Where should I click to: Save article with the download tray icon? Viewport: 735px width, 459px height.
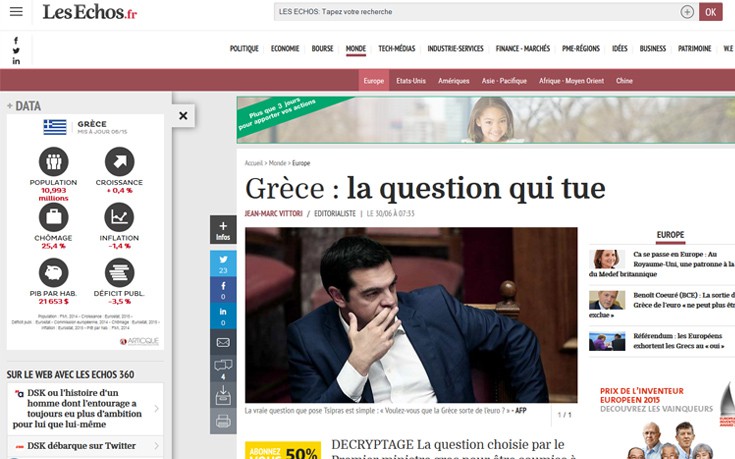pyautogui.click(x=223, y=396)
